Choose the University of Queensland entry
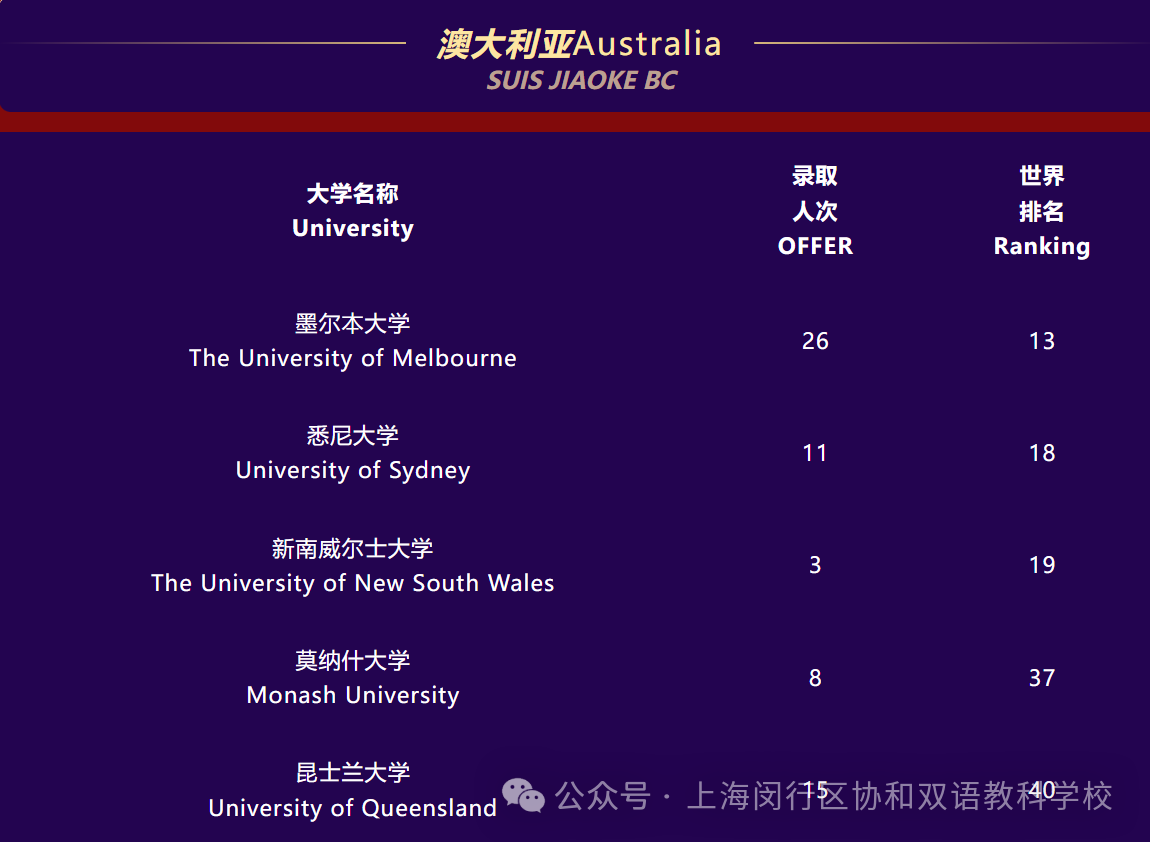This screenshot has height=842, width=1150. (x=352, y=790)
